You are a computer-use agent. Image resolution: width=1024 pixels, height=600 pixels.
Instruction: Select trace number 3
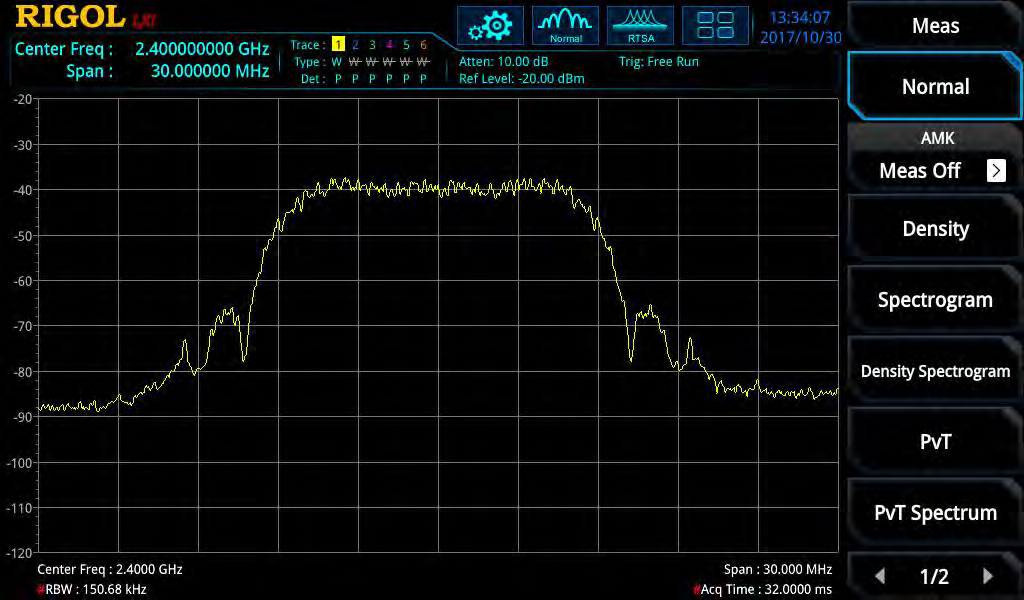(372, 44)
